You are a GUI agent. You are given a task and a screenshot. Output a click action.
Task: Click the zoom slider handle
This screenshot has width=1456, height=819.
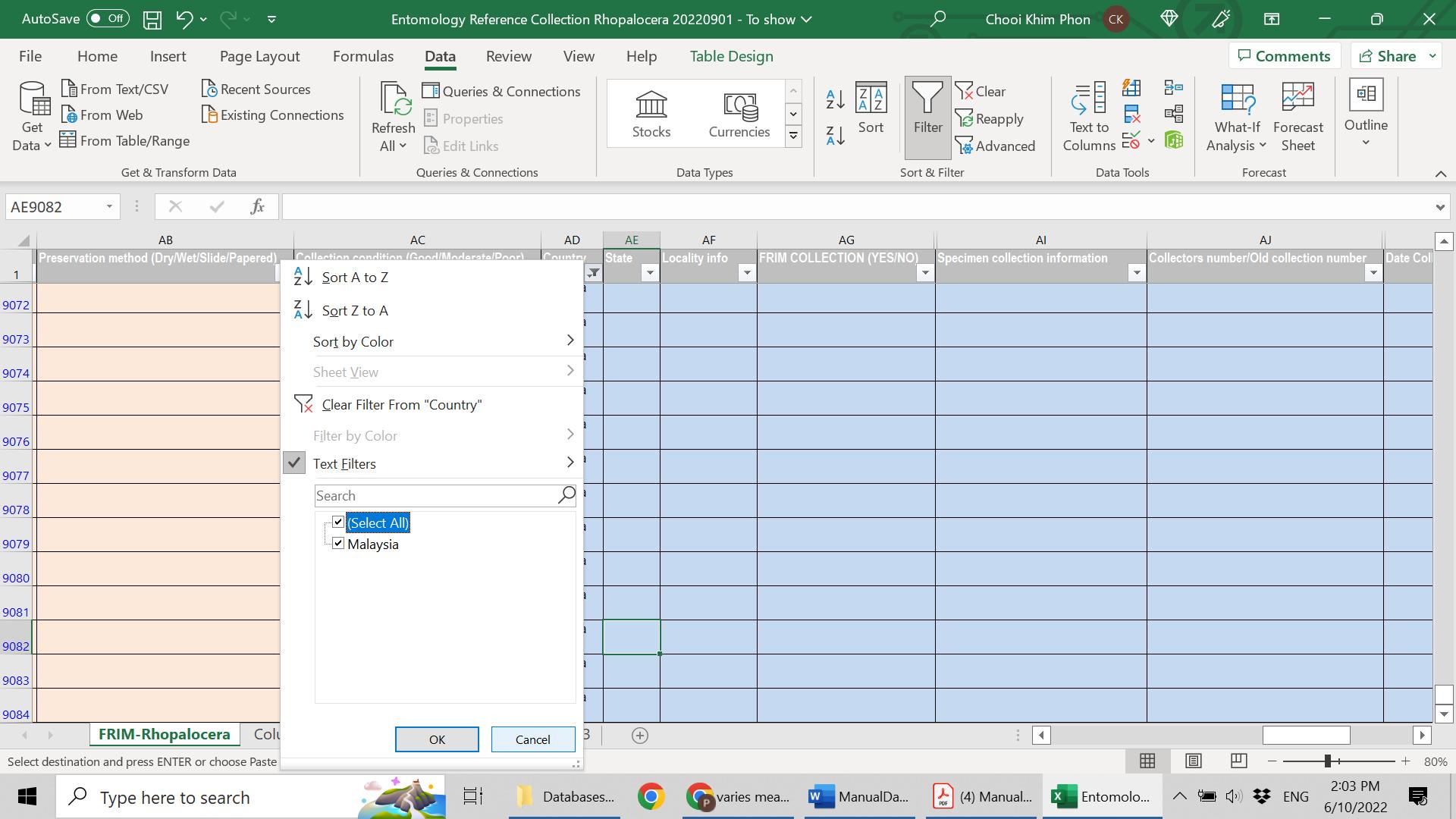tap(1328, 761)
